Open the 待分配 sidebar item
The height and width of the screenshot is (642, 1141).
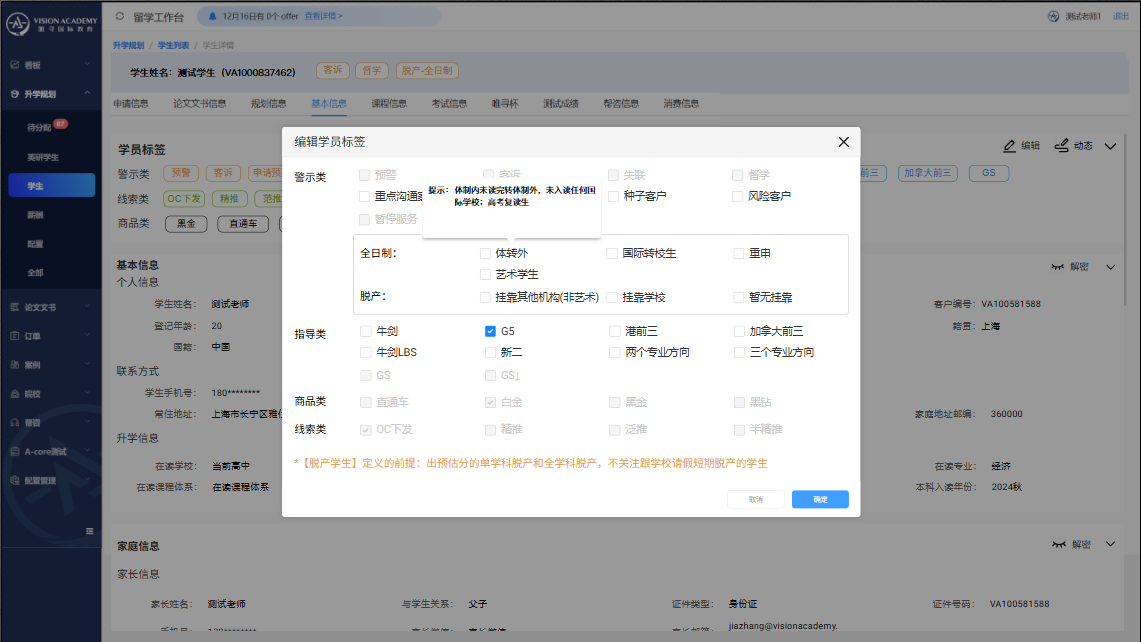(39, 128)
